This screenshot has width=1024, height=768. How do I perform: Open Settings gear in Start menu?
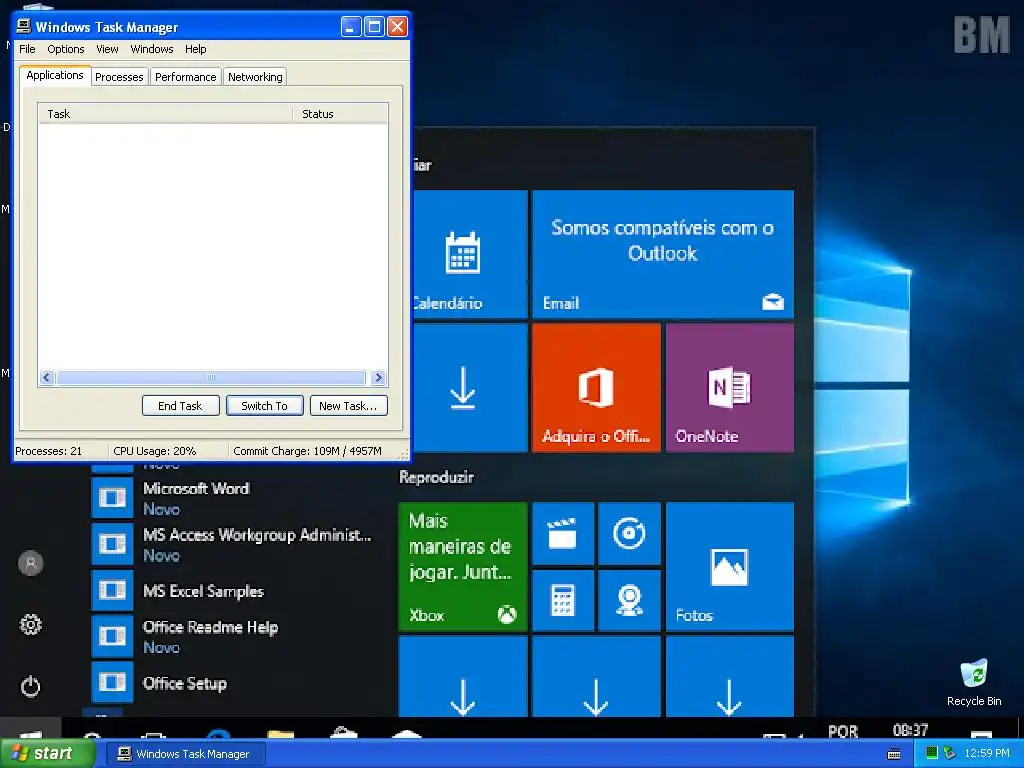click(x=31, y=625)
